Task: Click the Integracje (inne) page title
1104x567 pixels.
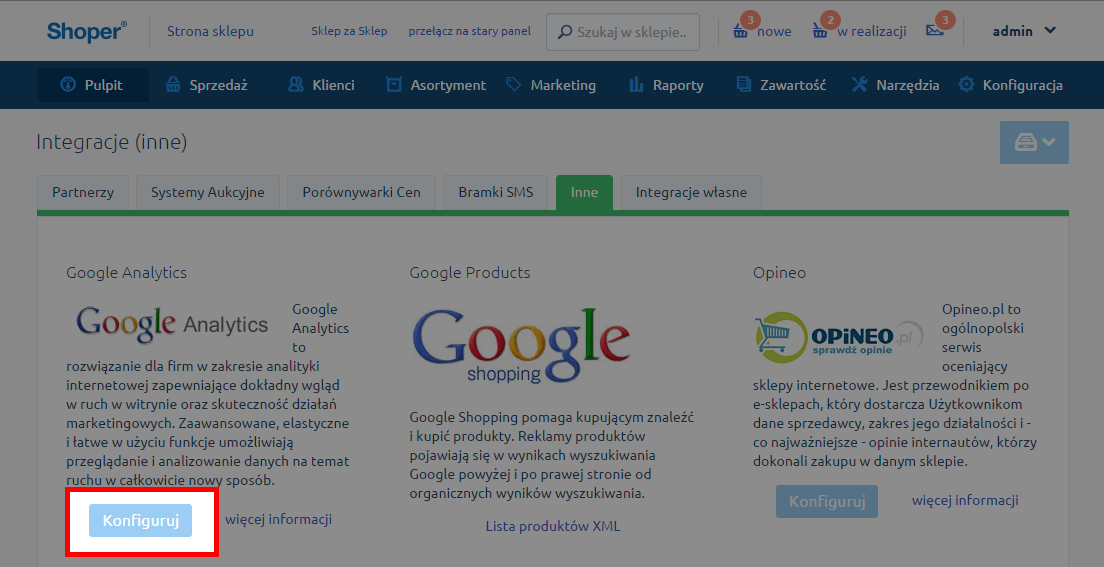Action: click(112, 143)
